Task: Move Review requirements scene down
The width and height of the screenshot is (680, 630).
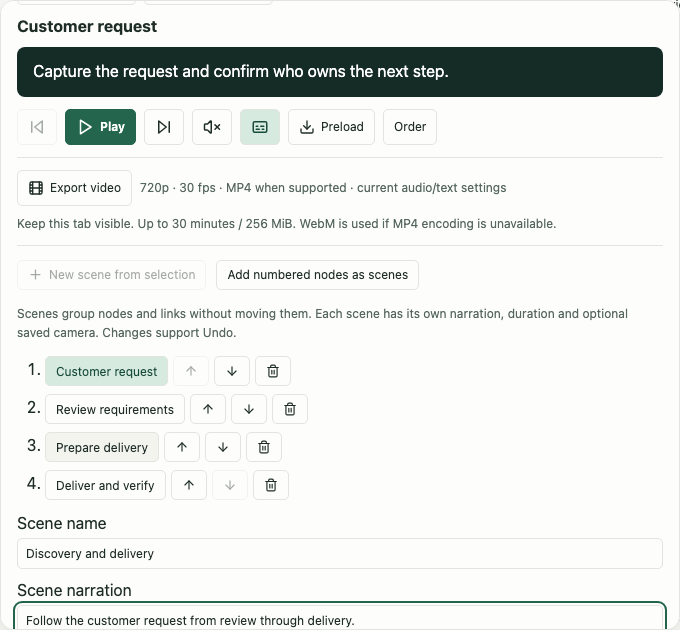Action: pos(249,409)
